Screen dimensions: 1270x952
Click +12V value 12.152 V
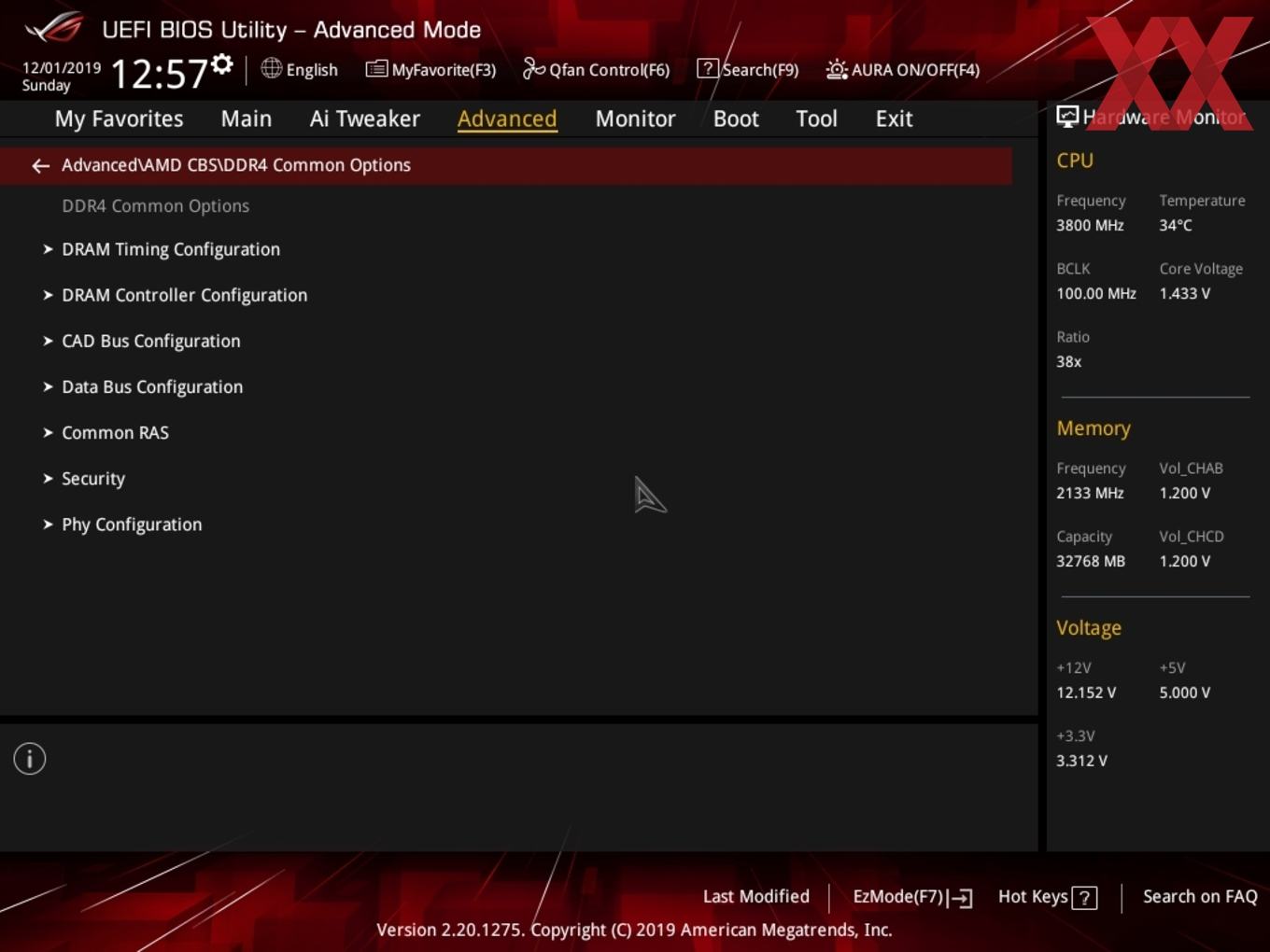pos(1086,693)
